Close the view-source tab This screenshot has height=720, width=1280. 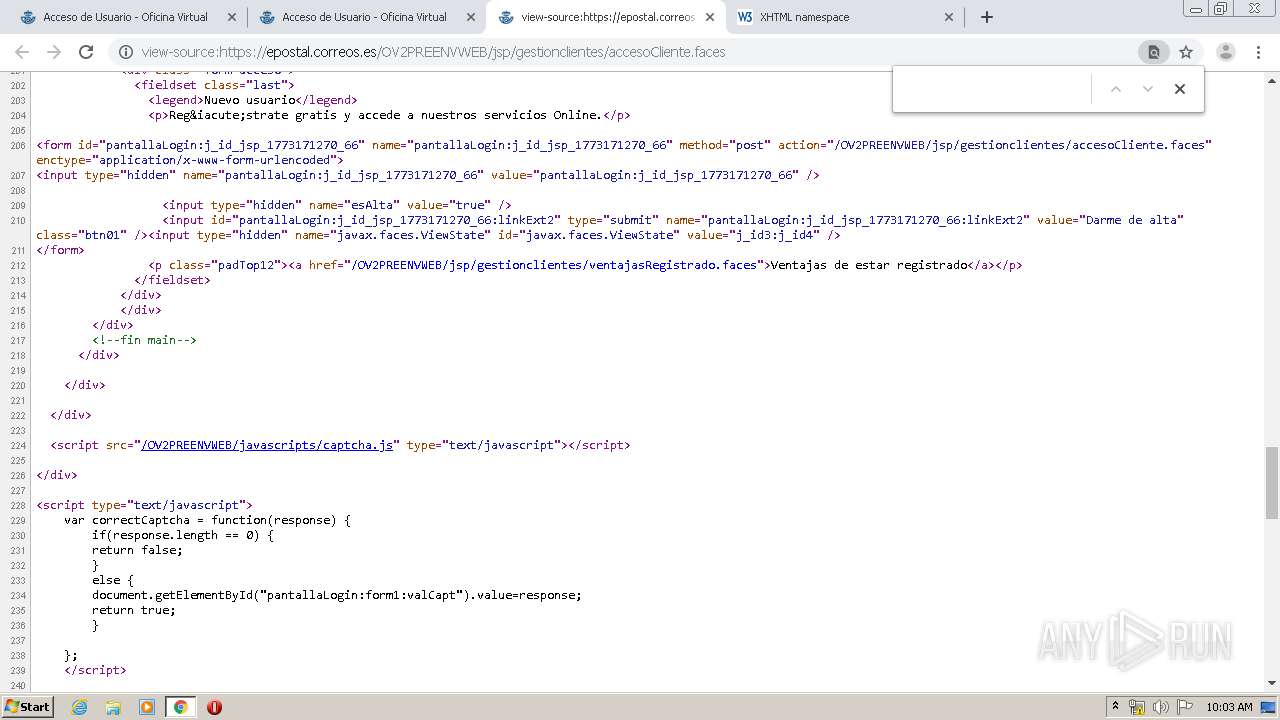tap(709, 17)
